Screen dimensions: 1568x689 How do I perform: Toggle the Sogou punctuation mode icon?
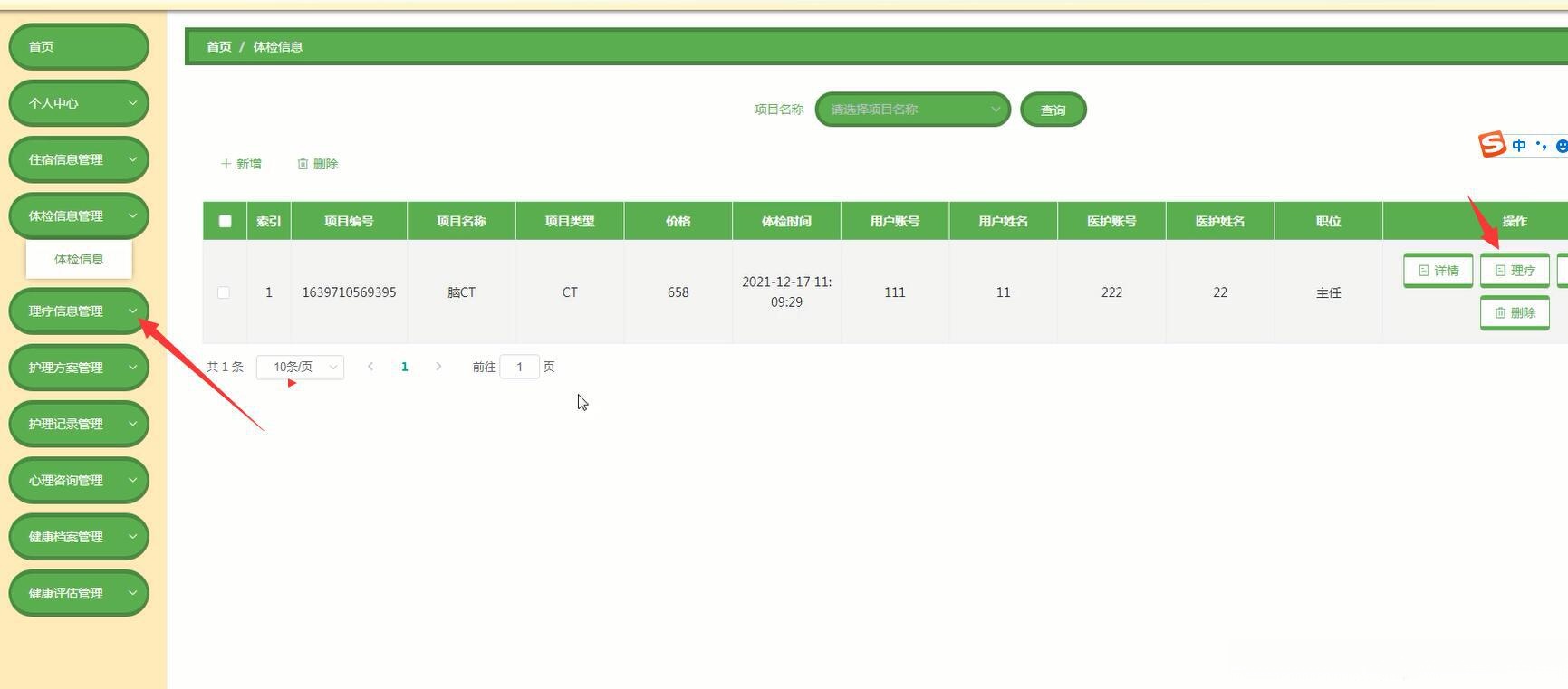(1542, 145)
